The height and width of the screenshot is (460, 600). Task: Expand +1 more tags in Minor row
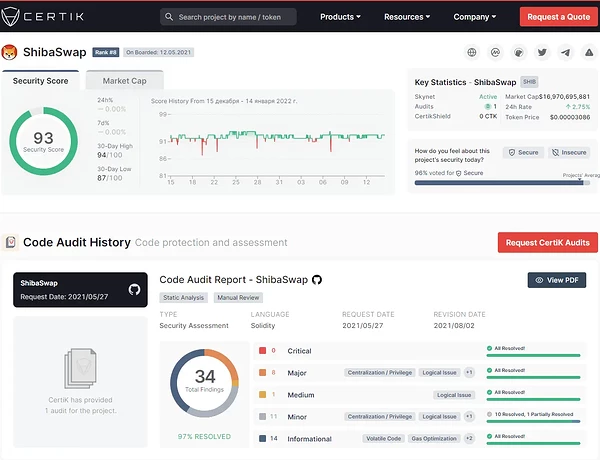(469, 416)
